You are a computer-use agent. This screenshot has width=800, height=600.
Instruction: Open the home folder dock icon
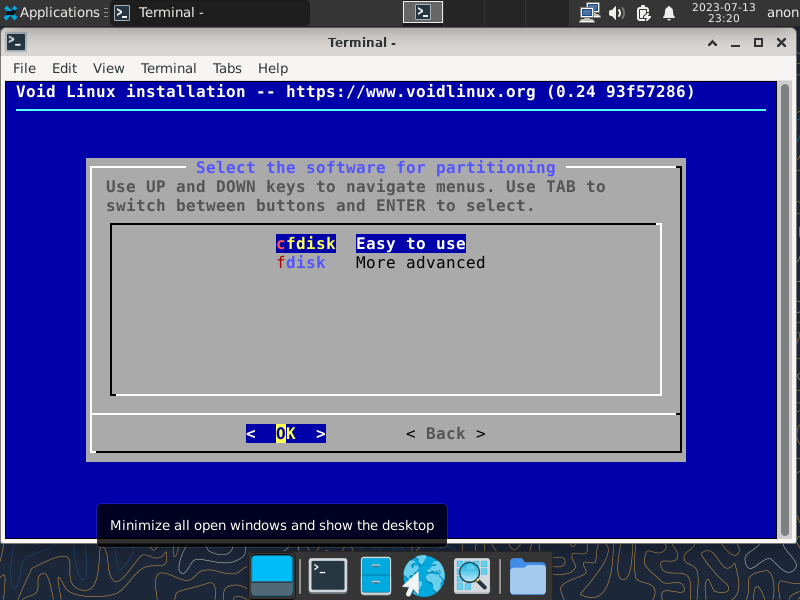(x=528, y=576)
